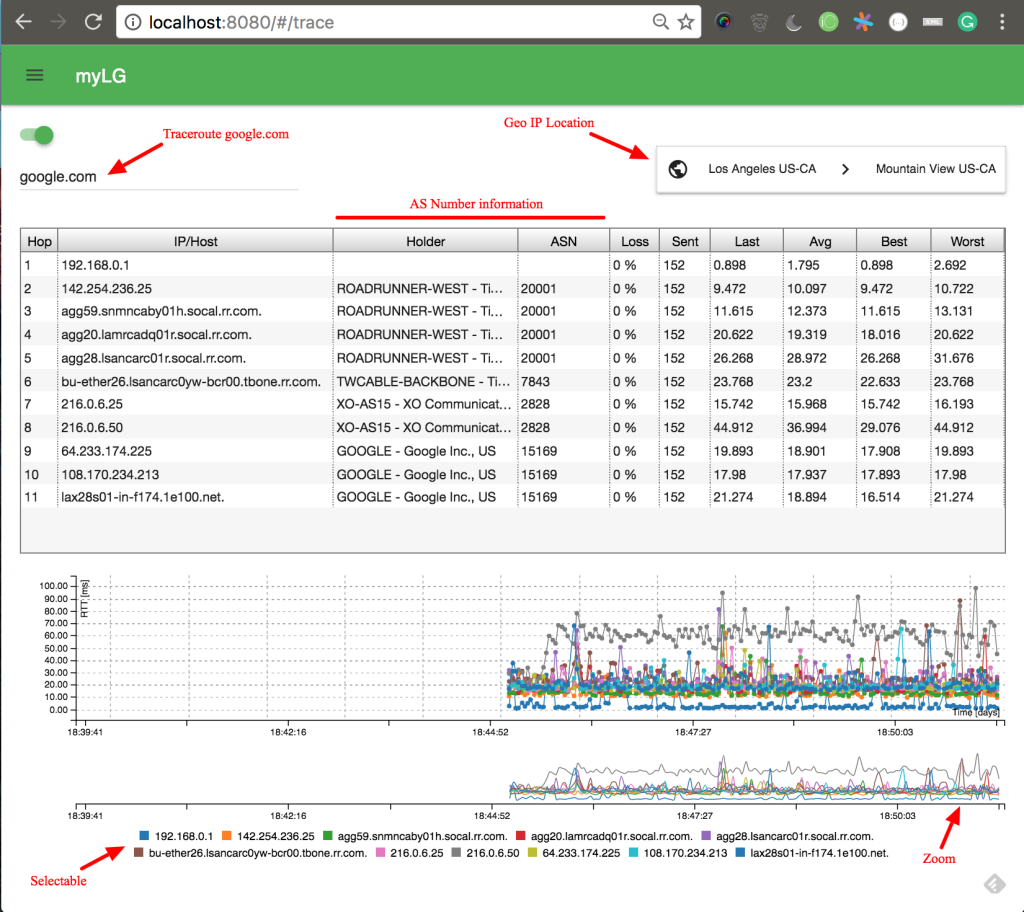
Task: Reload the page with the refresh icon
Action: [x=93, y=20]
